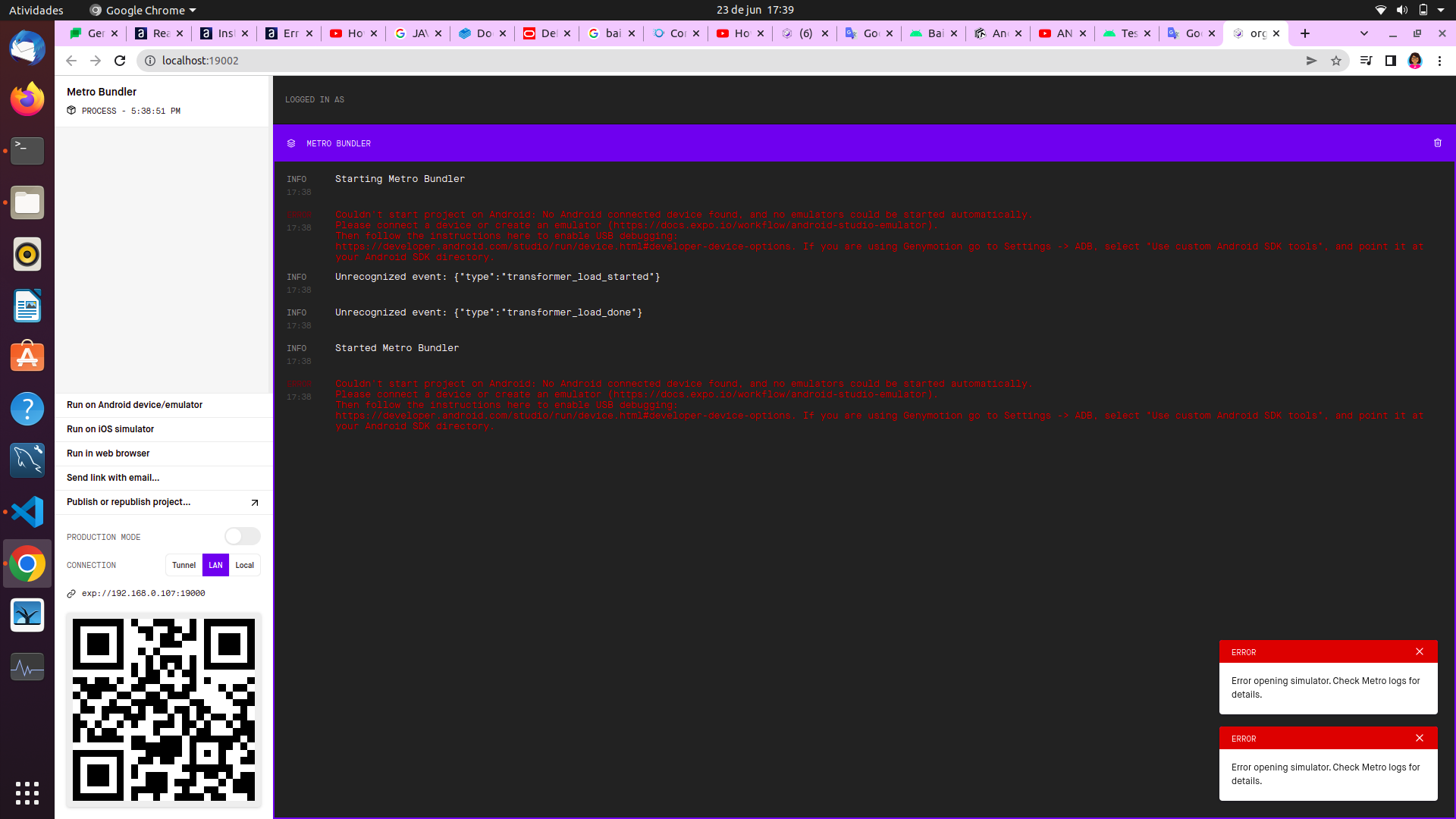Open Rhythmbox from the dock
This screenshot has width=1456, height=819.
[x=27, y=254]
